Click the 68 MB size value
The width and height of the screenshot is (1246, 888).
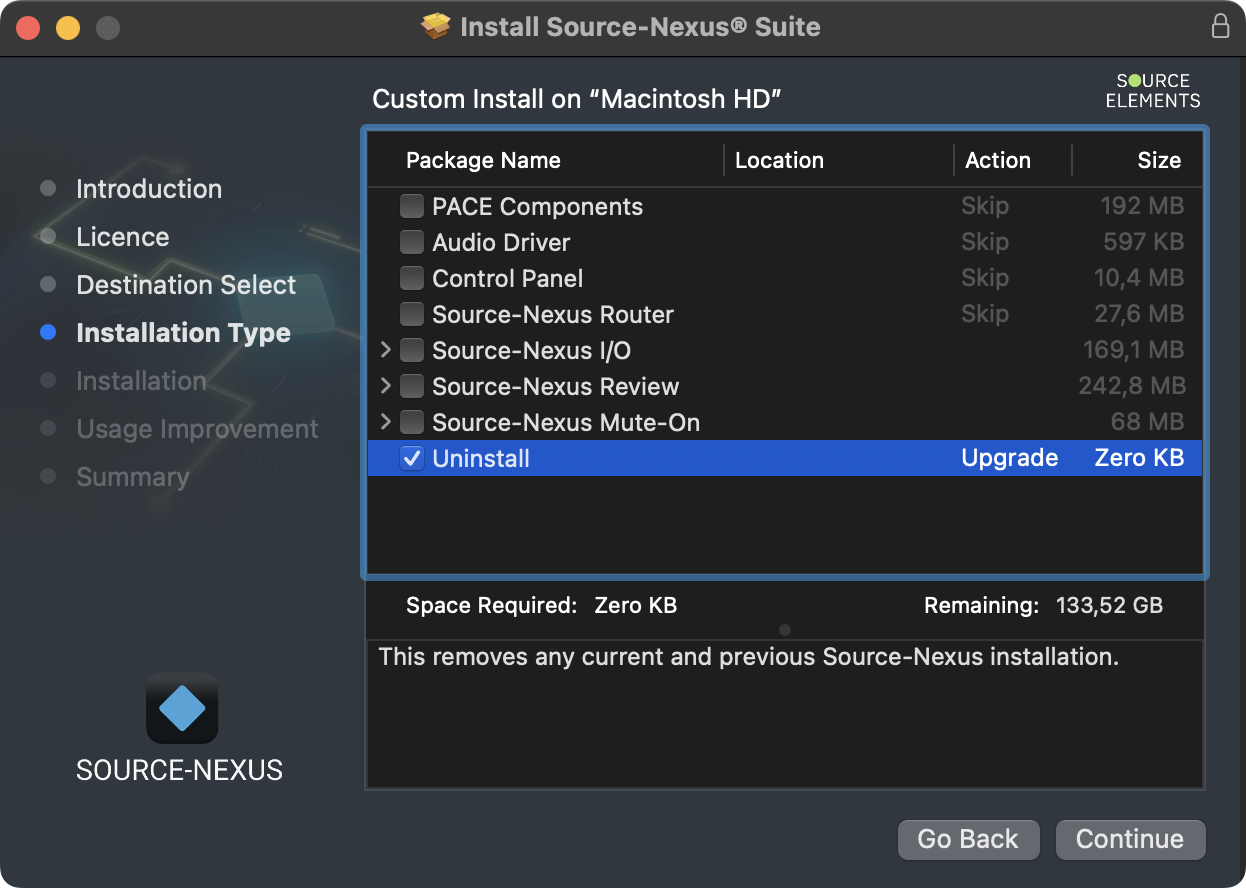(x=1147, y=423)
